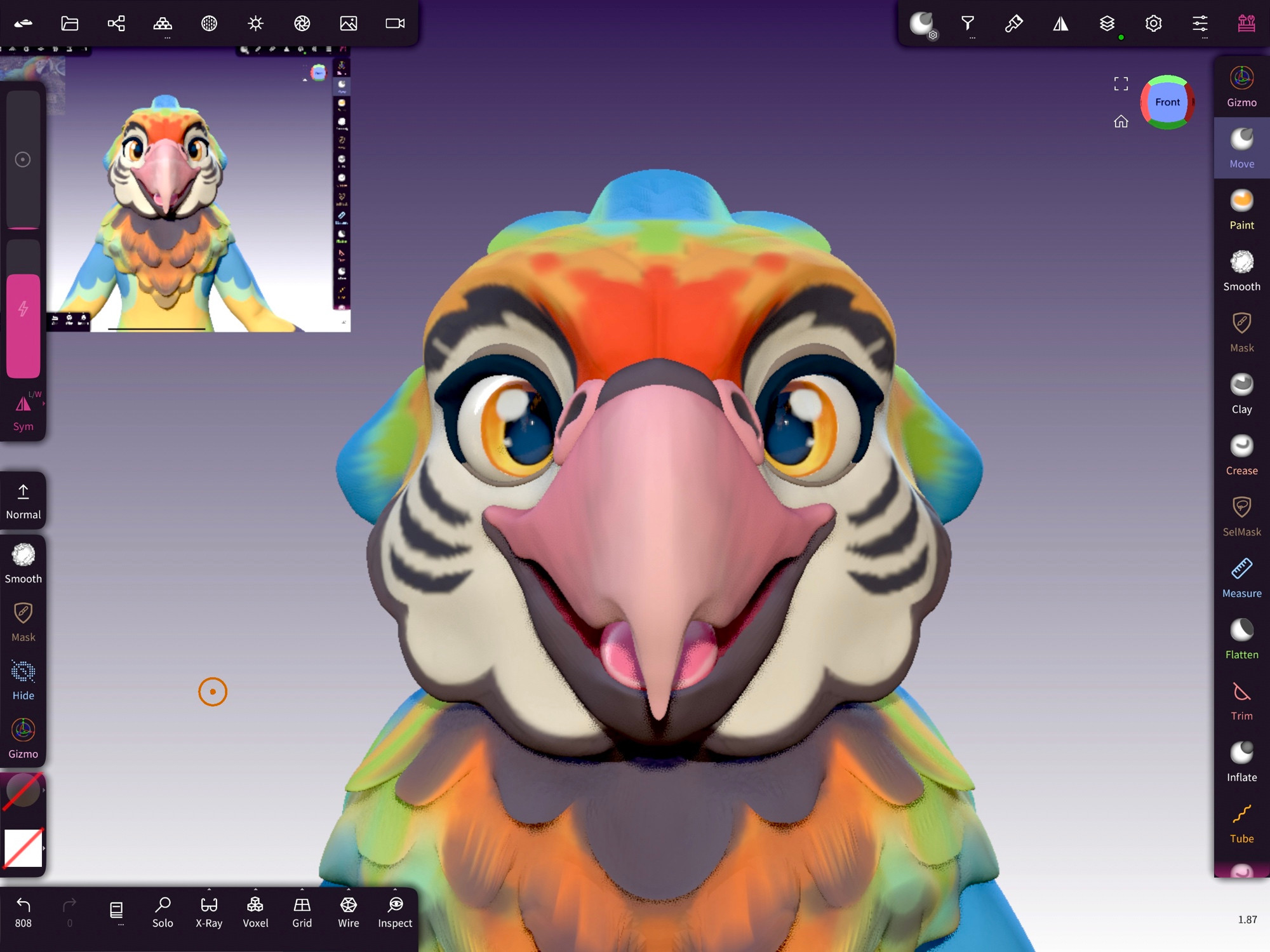Open the Nomad logo about menu
Screen dimensions: 1270x952
coord(23,23)
